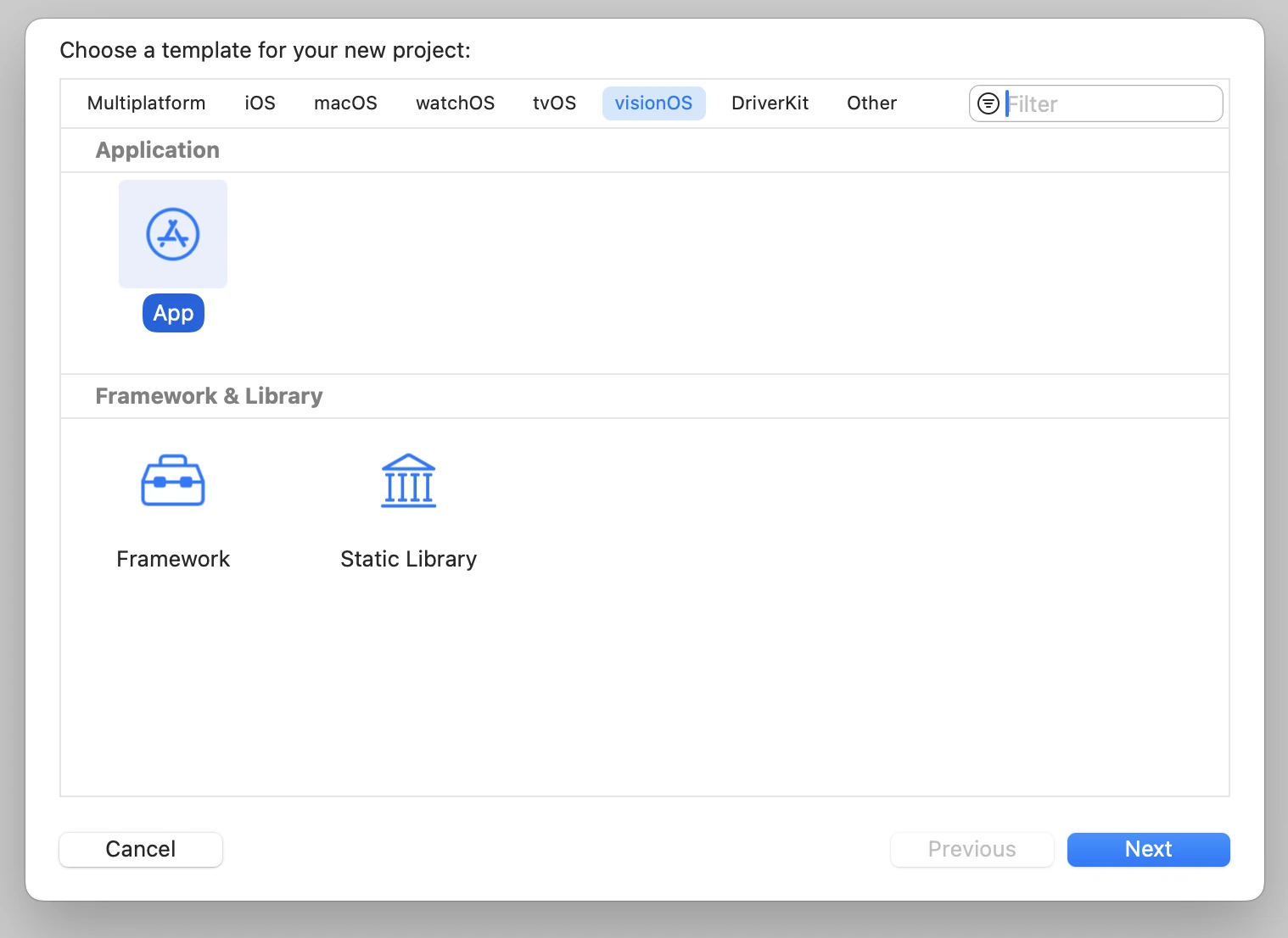Select the visionOS tab
Image resolution: width=1288 pixels, height=938 pixels.
click(654, 103)
